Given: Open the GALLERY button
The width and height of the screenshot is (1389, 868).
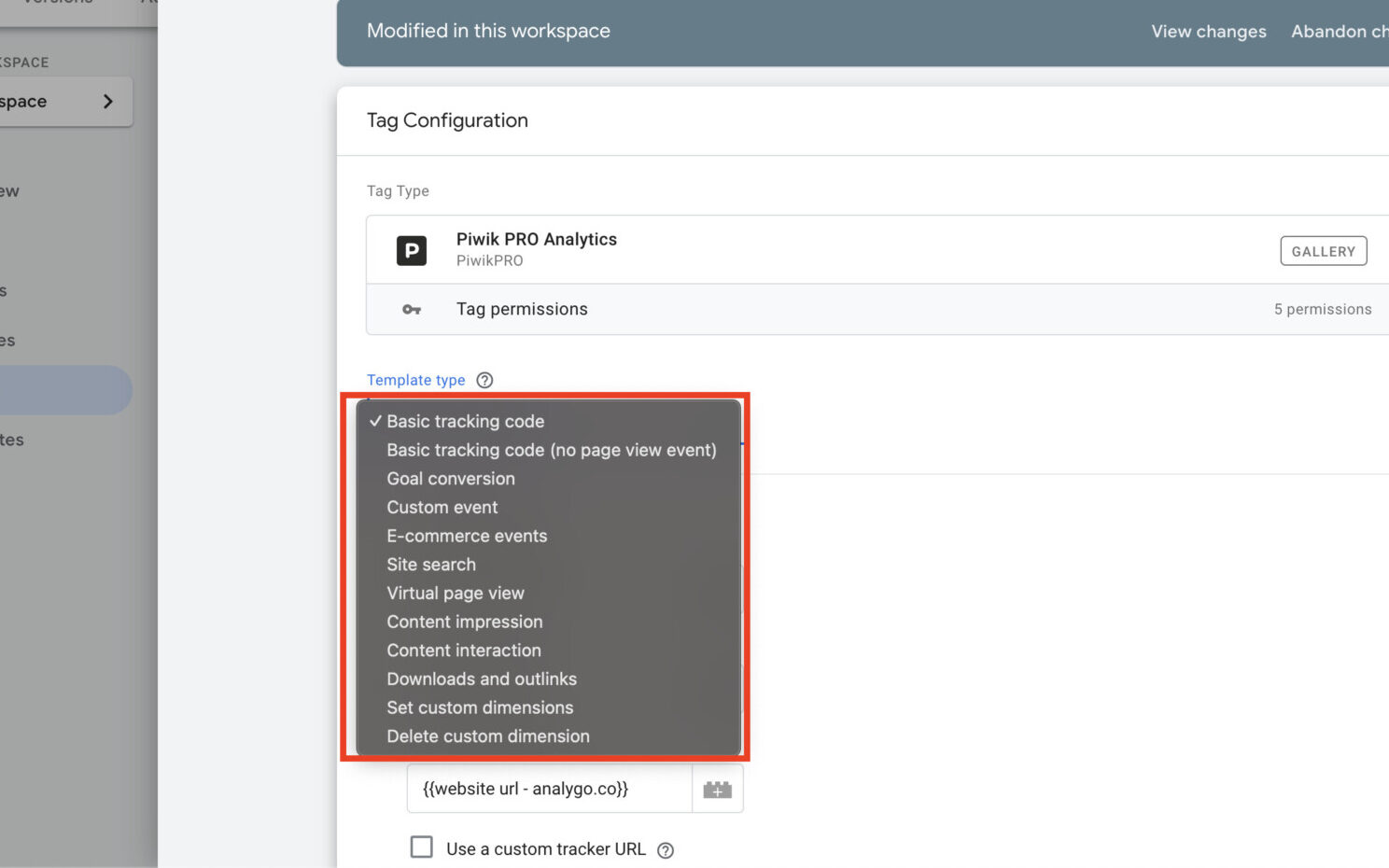Looking at the screenshot, I should tap(1323, 251).
